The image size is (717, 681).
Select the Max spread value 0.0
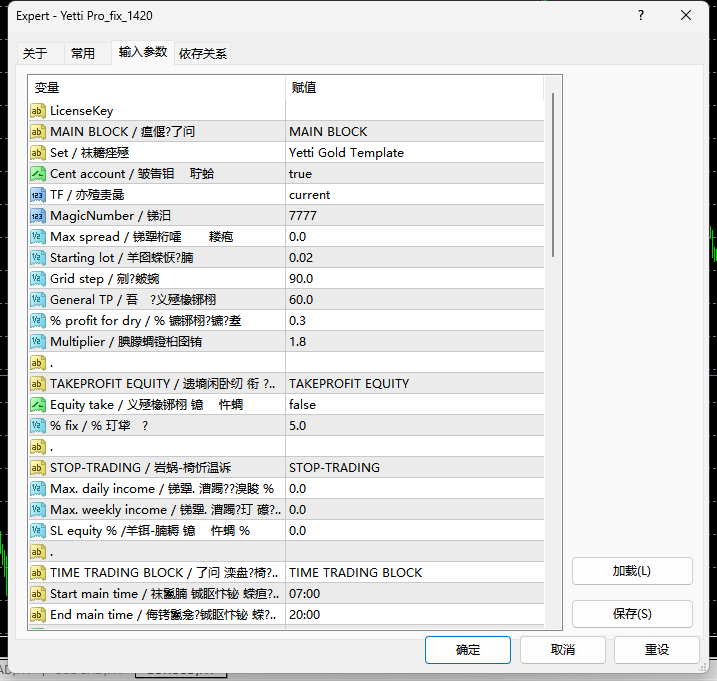point(415,237)
